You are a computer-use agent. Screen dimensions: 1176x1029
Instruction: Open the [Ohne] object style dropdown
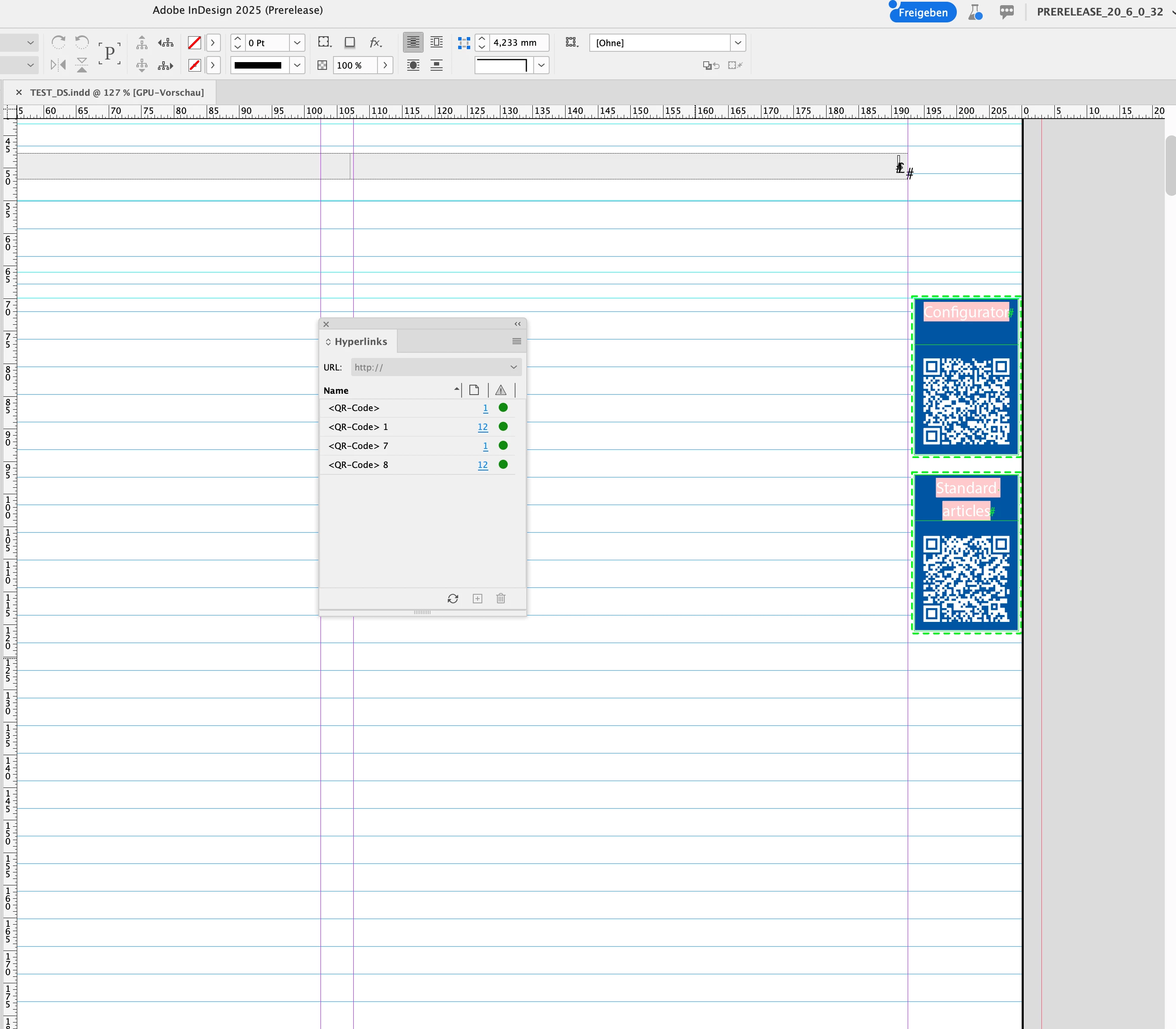tap(738, 43)
